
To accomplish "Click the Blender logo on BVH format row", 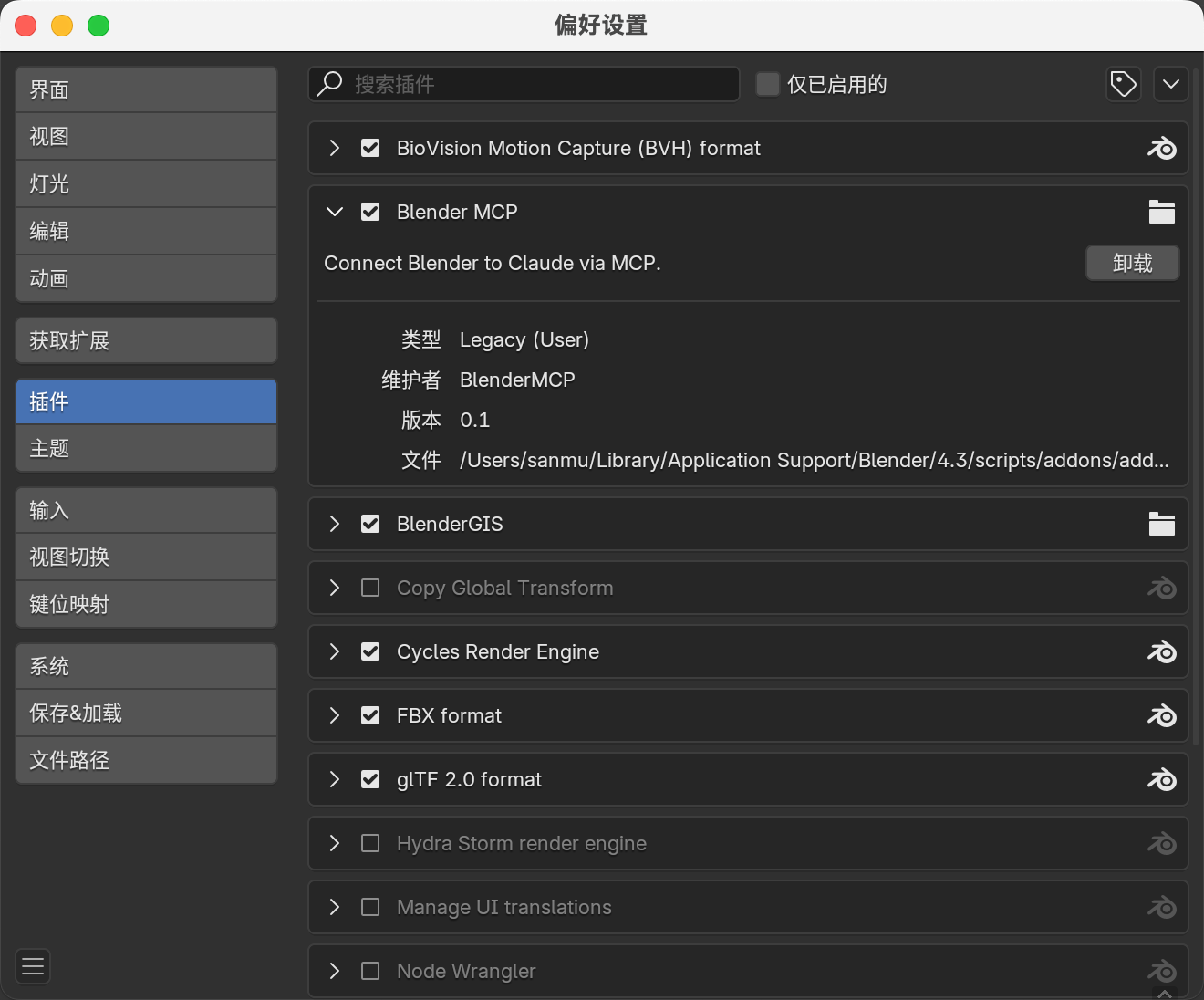I will coord(1162,148).
